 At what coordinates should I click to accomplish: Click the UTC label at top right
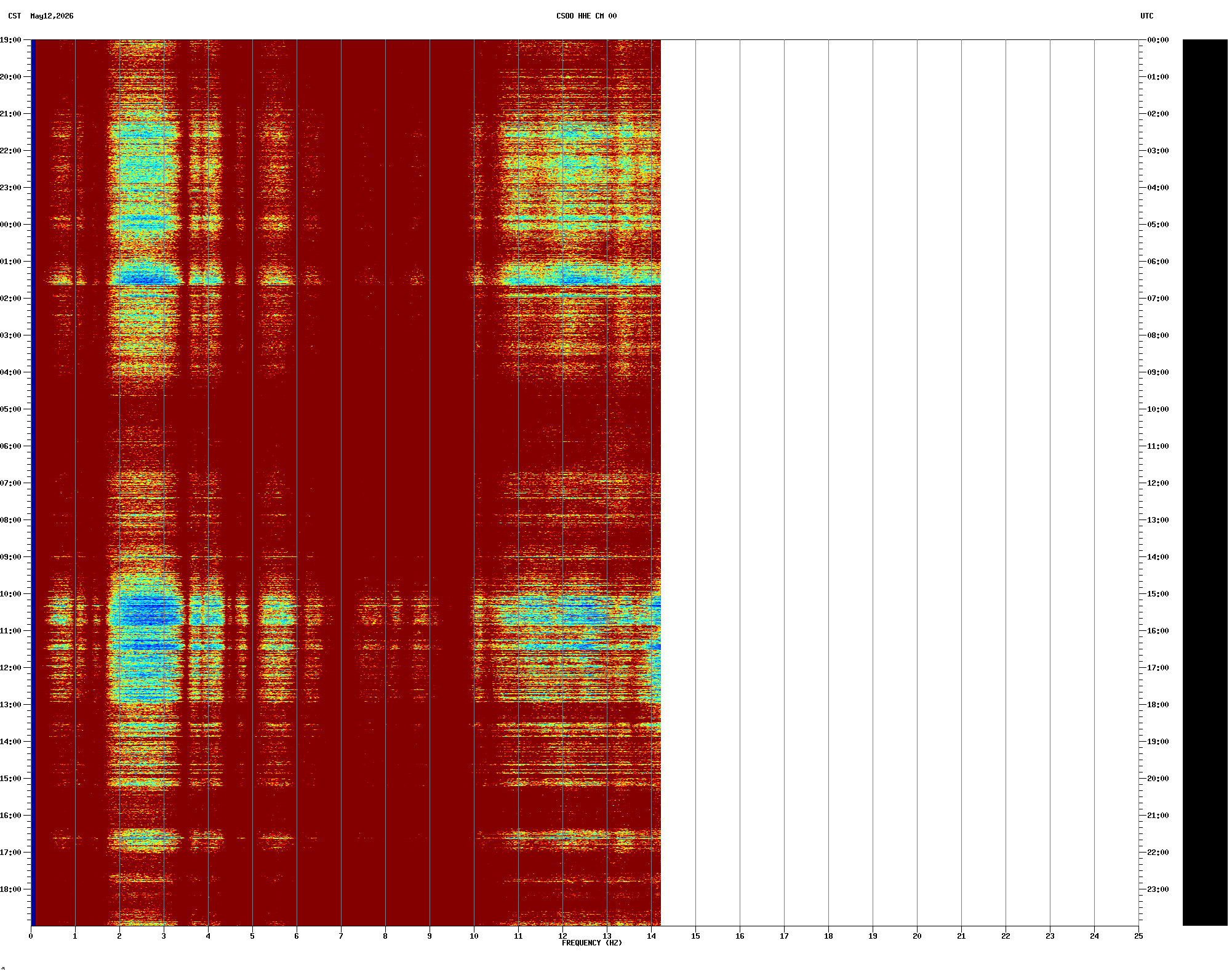tap(1146, 16)
